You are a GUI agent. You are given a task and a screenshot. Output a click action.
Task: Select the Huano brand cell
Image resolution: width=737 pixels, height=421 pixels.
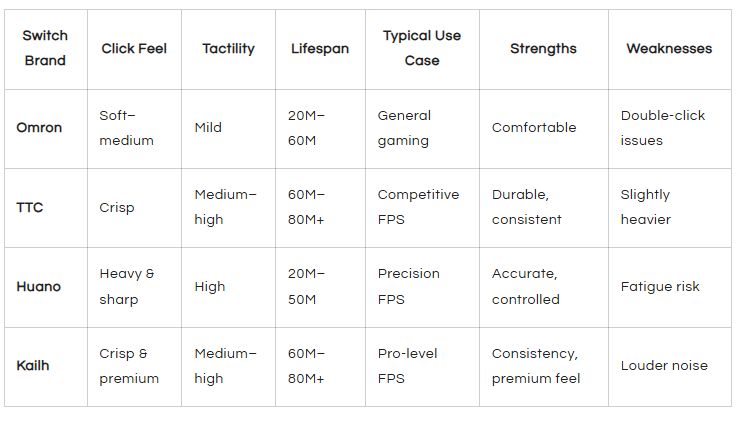tap(46, 287)
